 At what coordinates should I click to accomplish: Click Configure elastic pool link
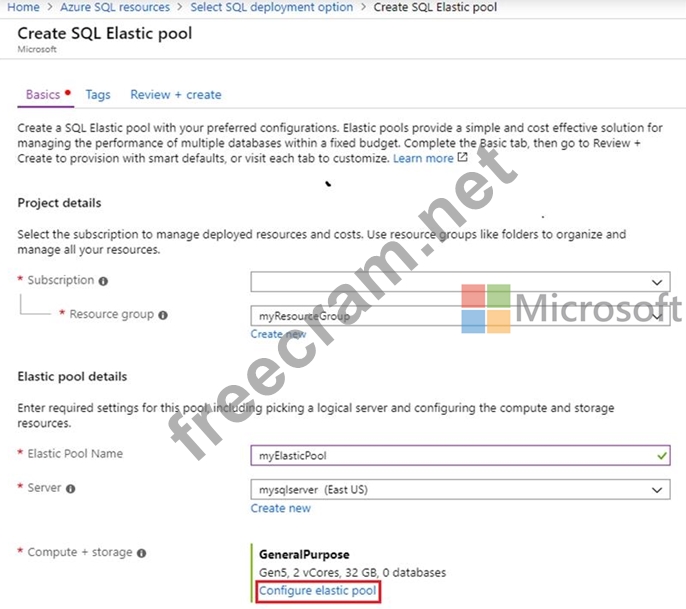[x=318, y=591]
